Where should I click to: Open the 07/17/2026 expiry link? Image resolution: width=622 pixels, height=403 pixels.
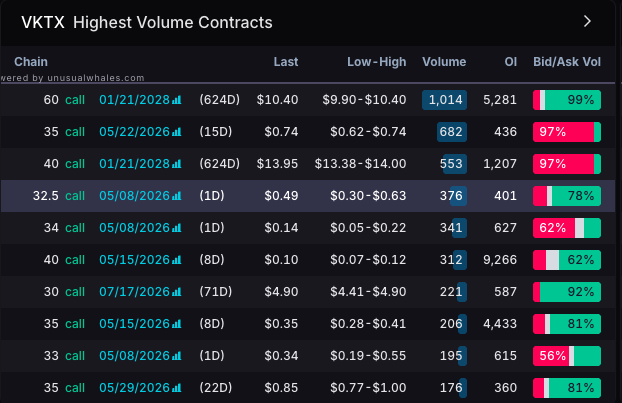pyautogui.click(x=134, y=292)
